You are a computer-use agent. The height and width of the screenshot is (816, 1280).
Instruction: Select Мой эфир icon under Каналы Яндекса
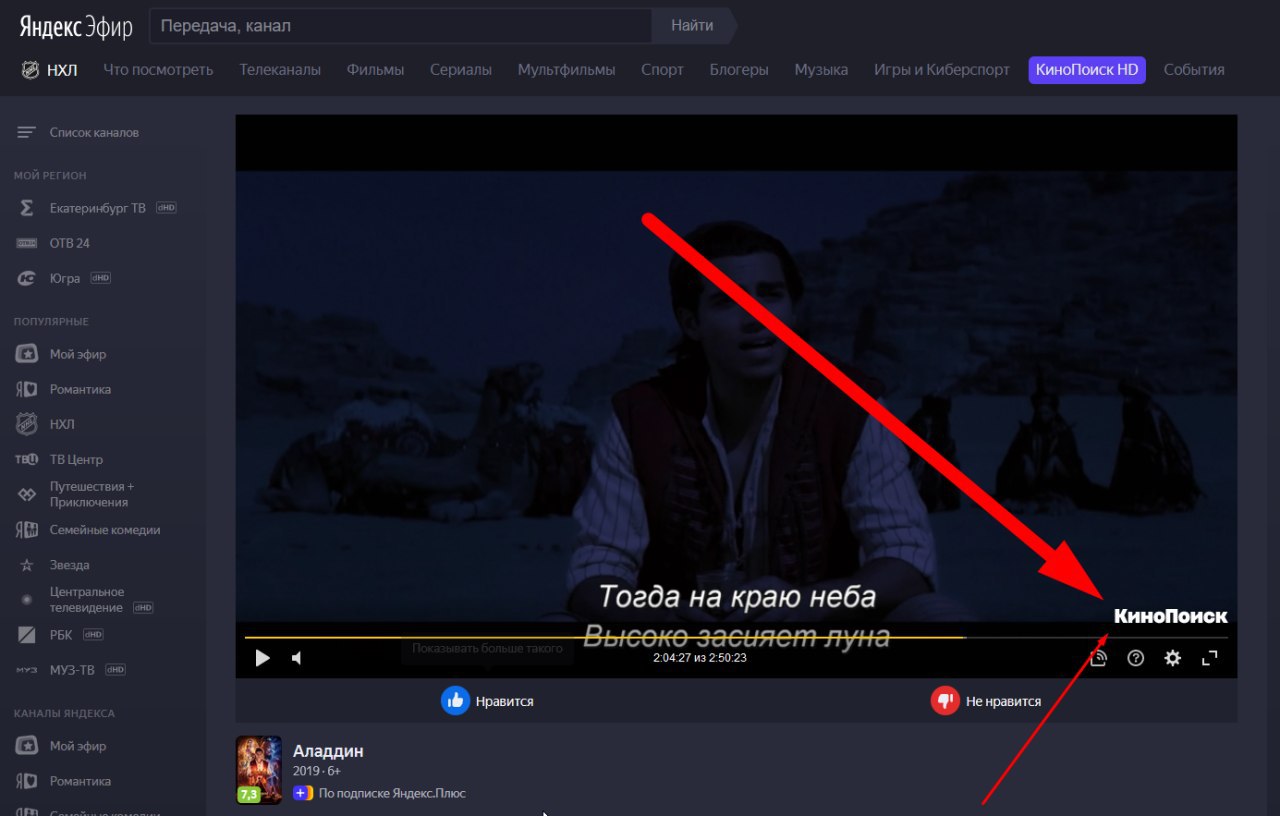(27, 746)
